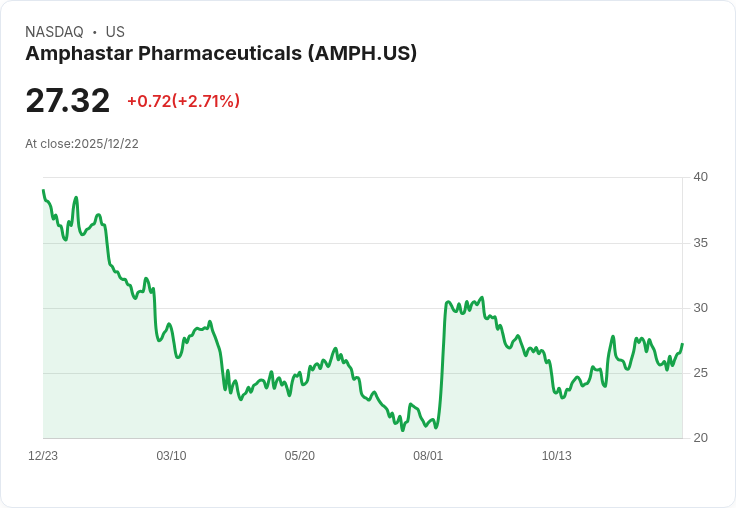736x508 pixels.
Task: Click the 03/10 x-axis date label
Action: pyautogui.click(x=171, y=455)
